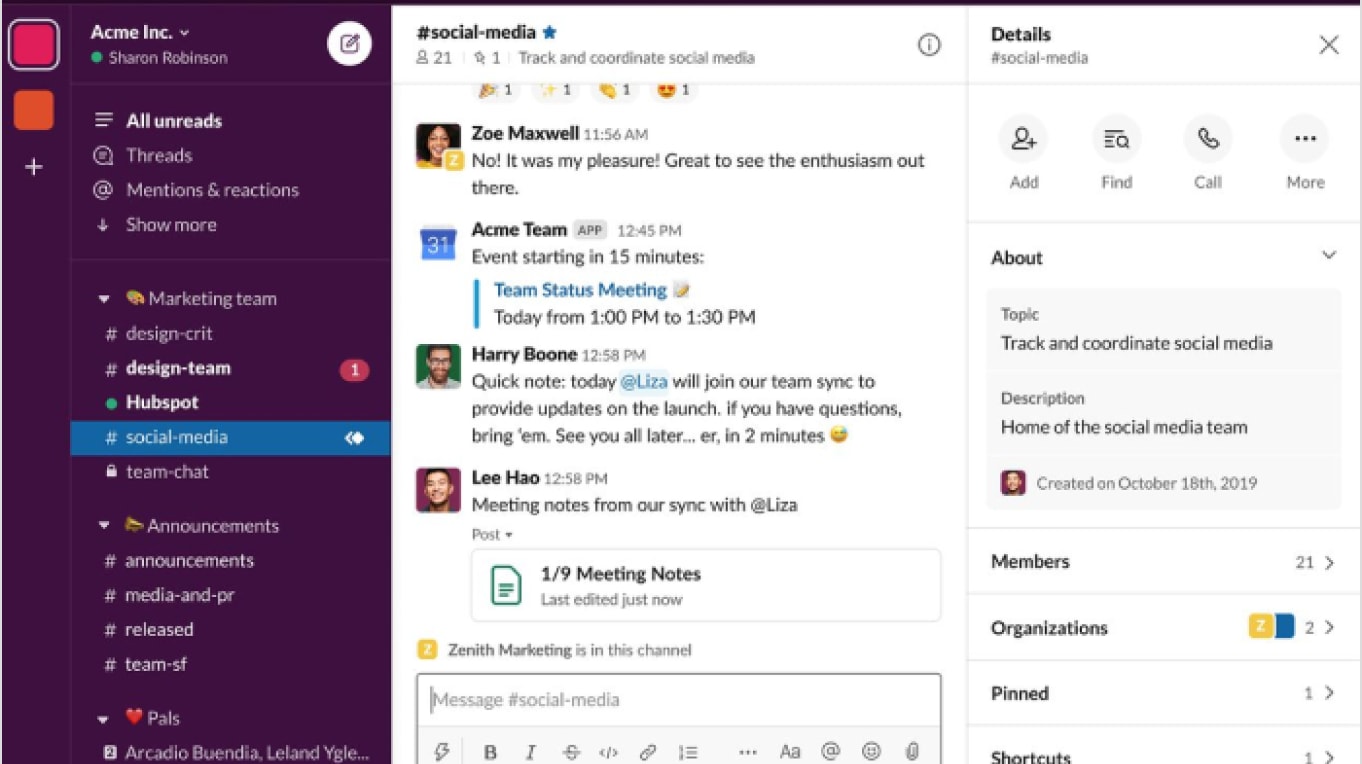Click the Find in channel icon
This screenshot has height=764, width=1362.
pyautogui.click(x=1116, y=140)
